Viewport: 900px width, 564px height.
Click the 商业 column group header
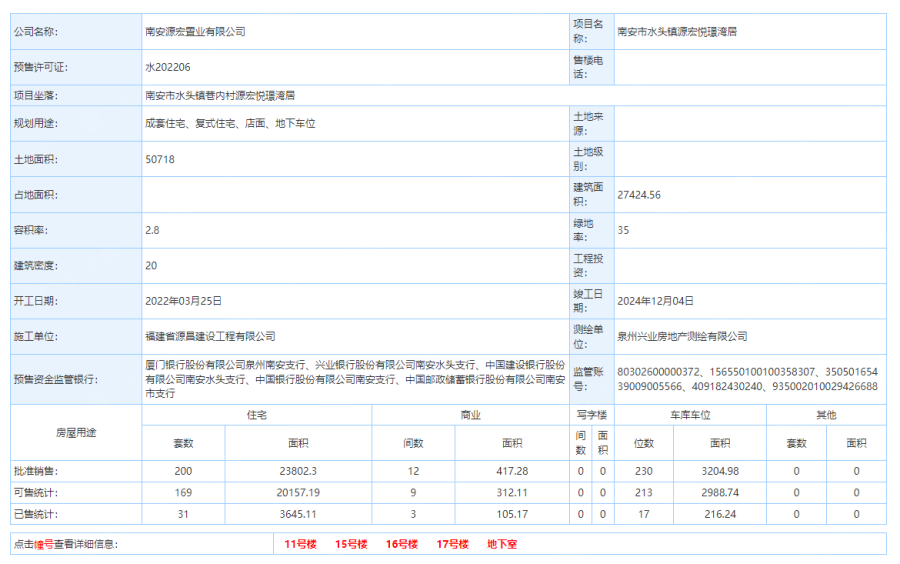coord(470,415)
